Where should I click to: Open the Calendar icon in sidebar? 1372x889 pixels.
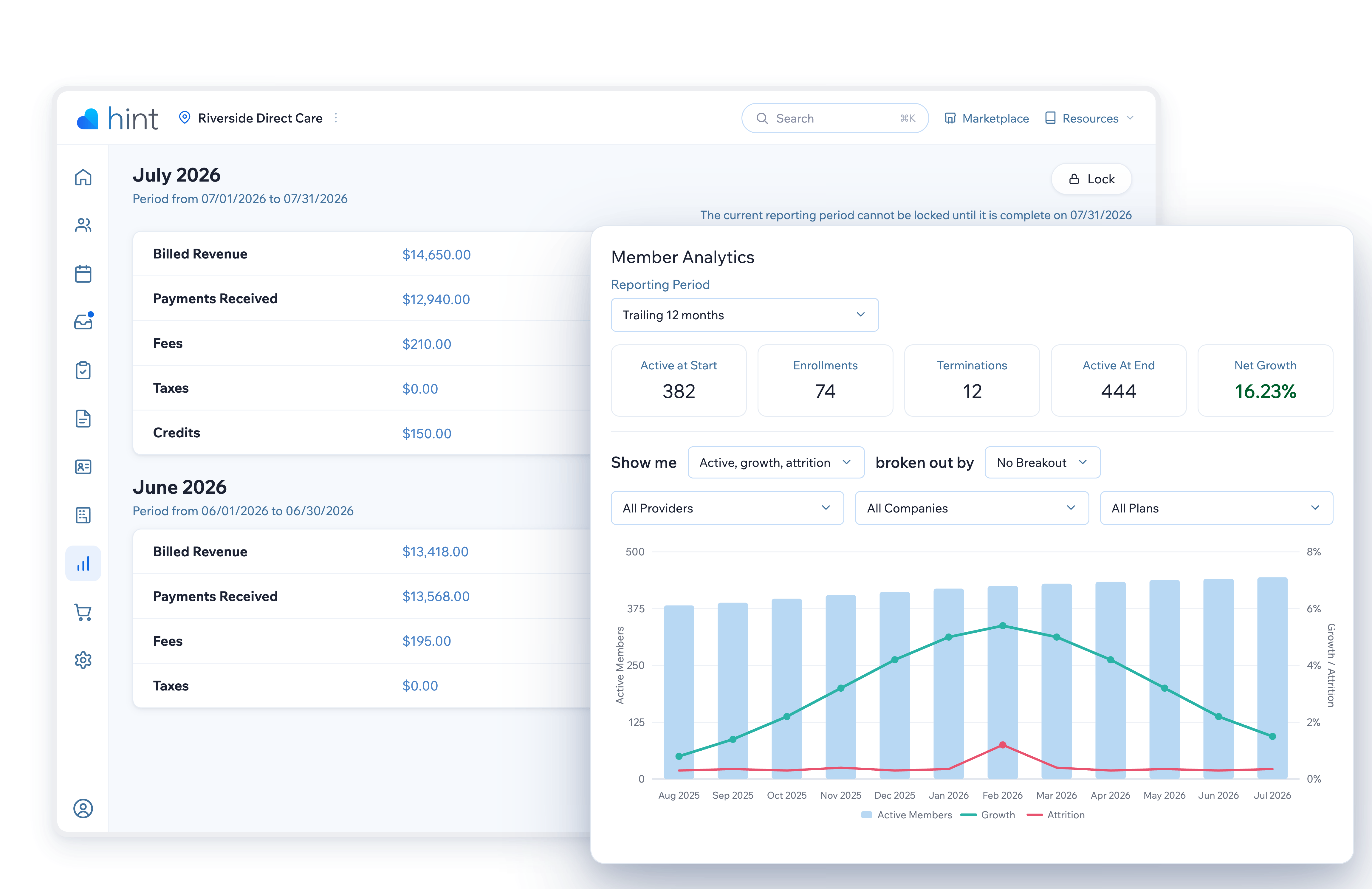coord(83,273)
